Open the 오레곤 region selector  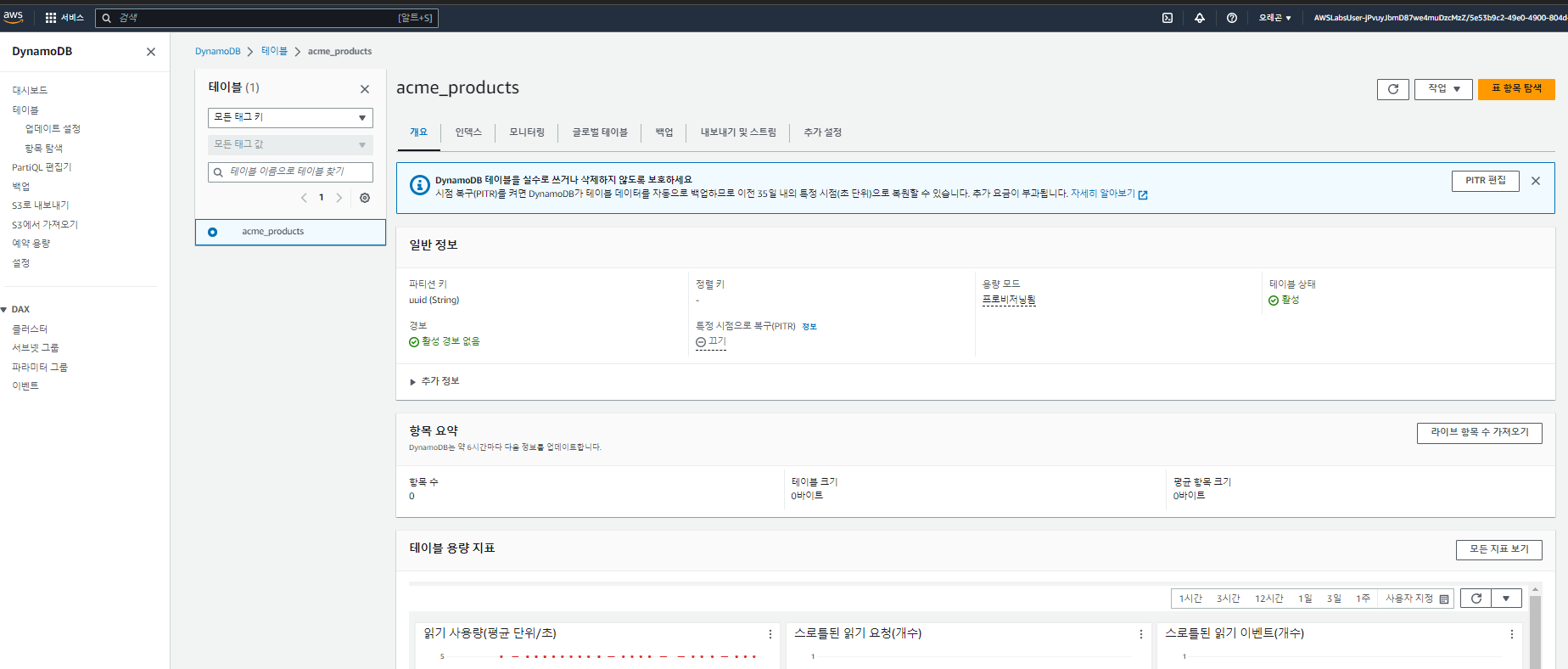[x=1274, y=18]
